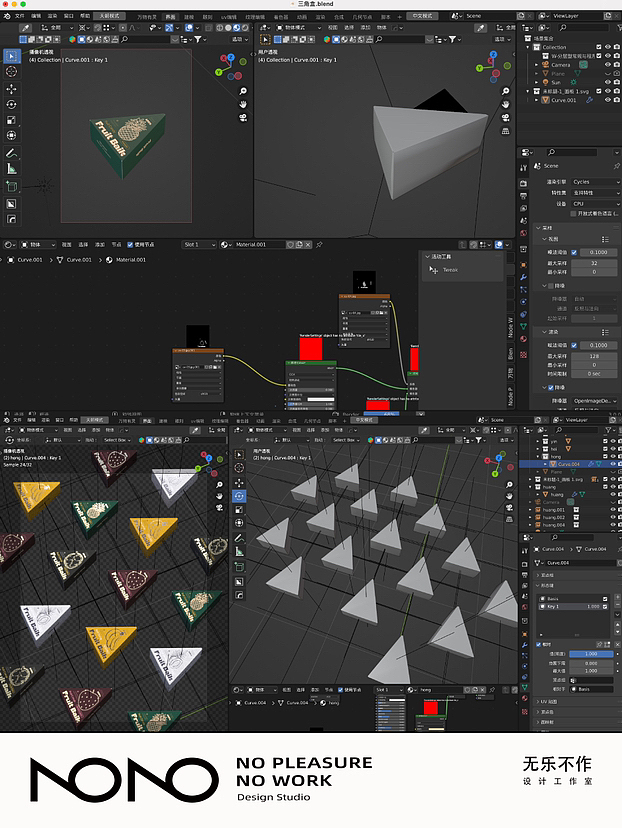The image size is (622, 828).
Task: Click the pan hand icon in top-right viewport
Action: click(505, 104)
